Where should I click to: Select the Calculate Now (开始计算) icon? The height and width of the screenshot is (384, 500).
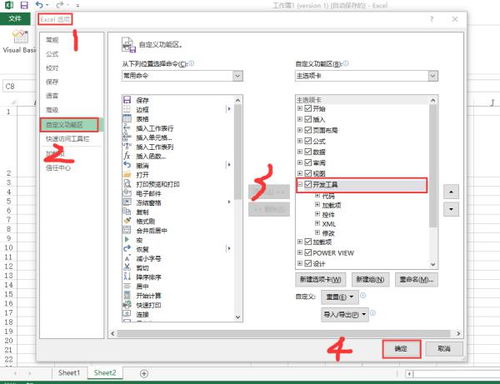pos(127,295)
